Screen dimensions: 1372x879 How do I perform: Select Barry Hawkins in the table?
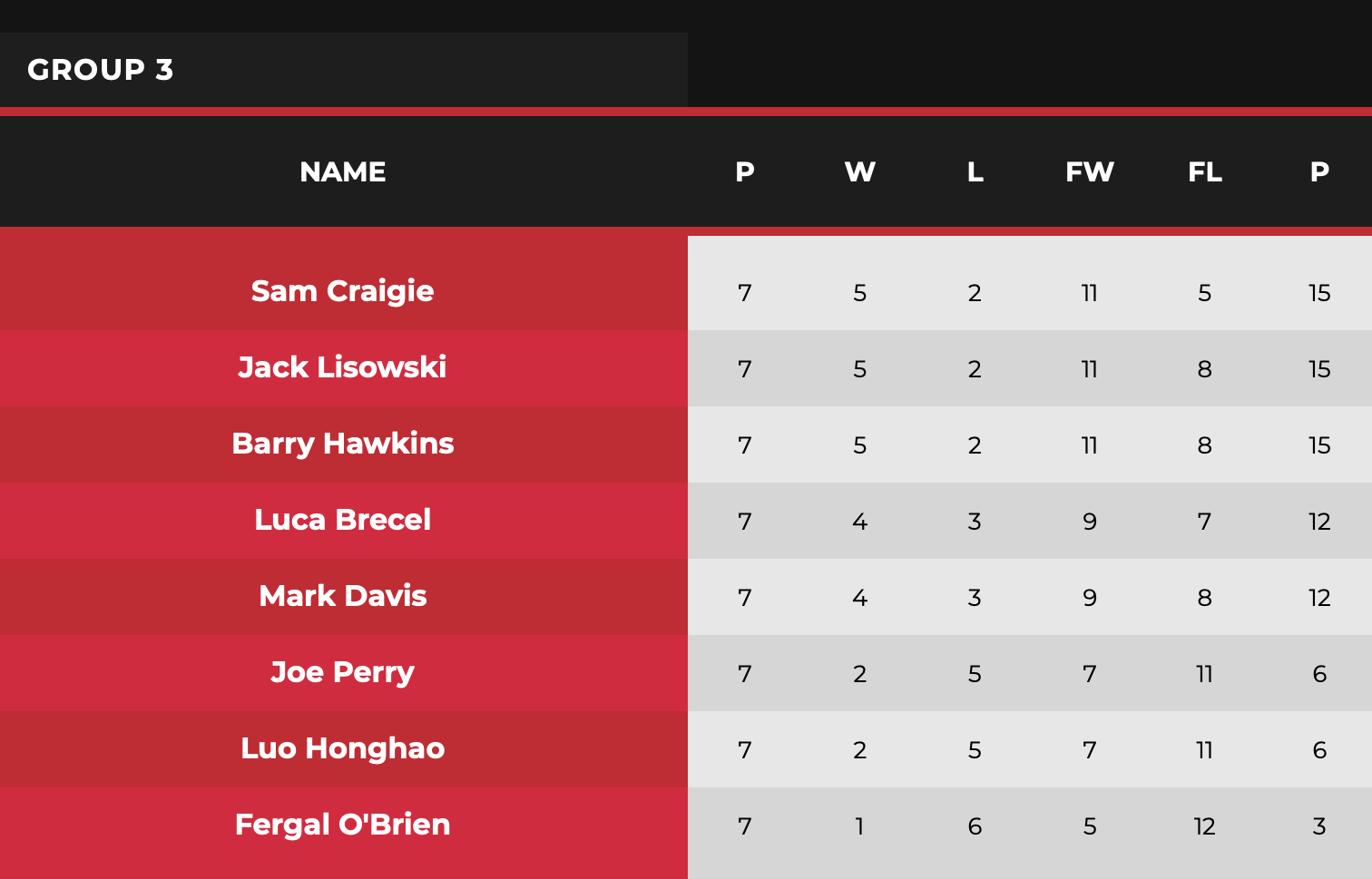343,444
